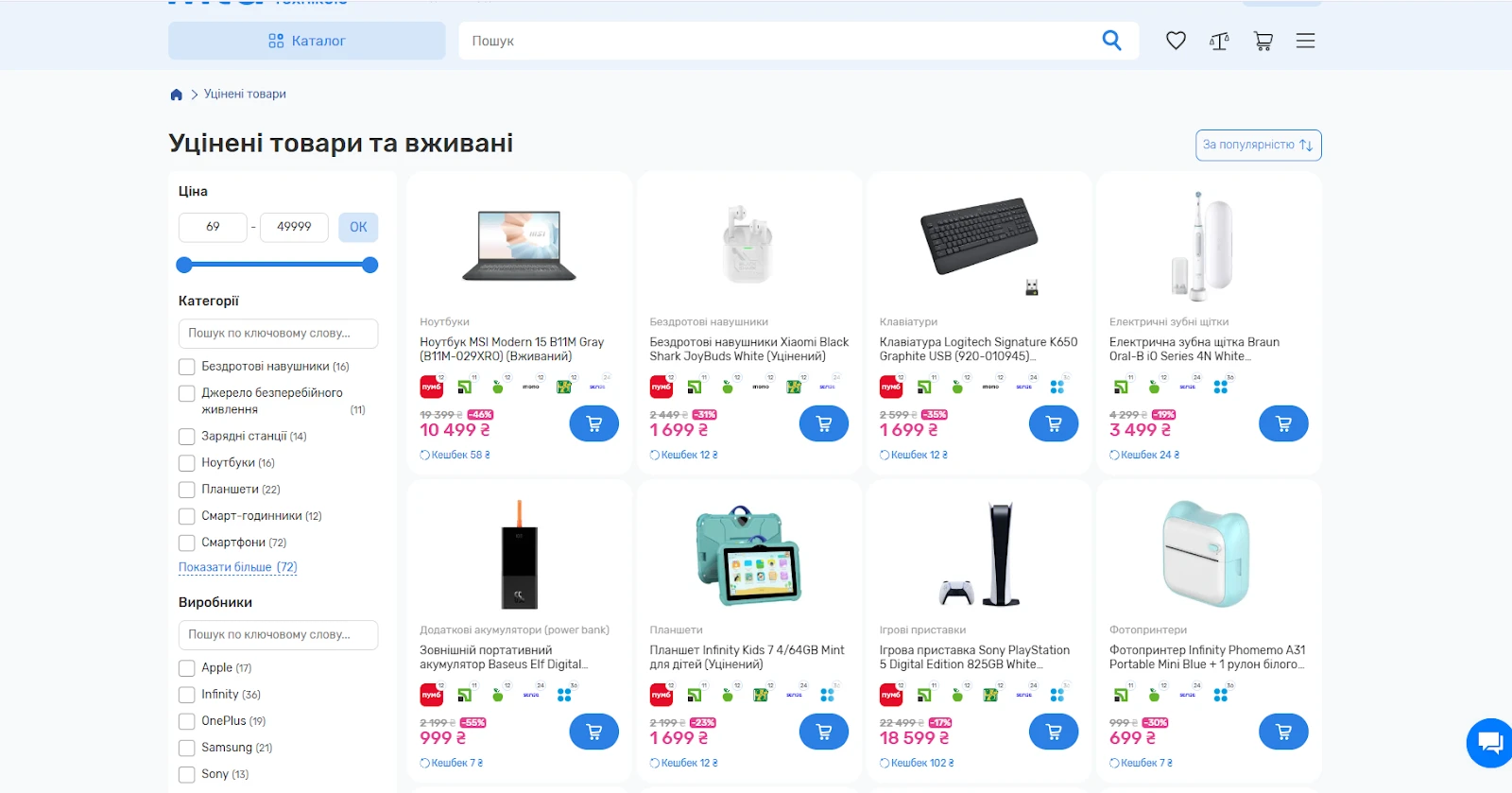The width and height of the screenshot is (1512, 793).
Task: Open the shopping cart in header
Action: coord(1263,41)
